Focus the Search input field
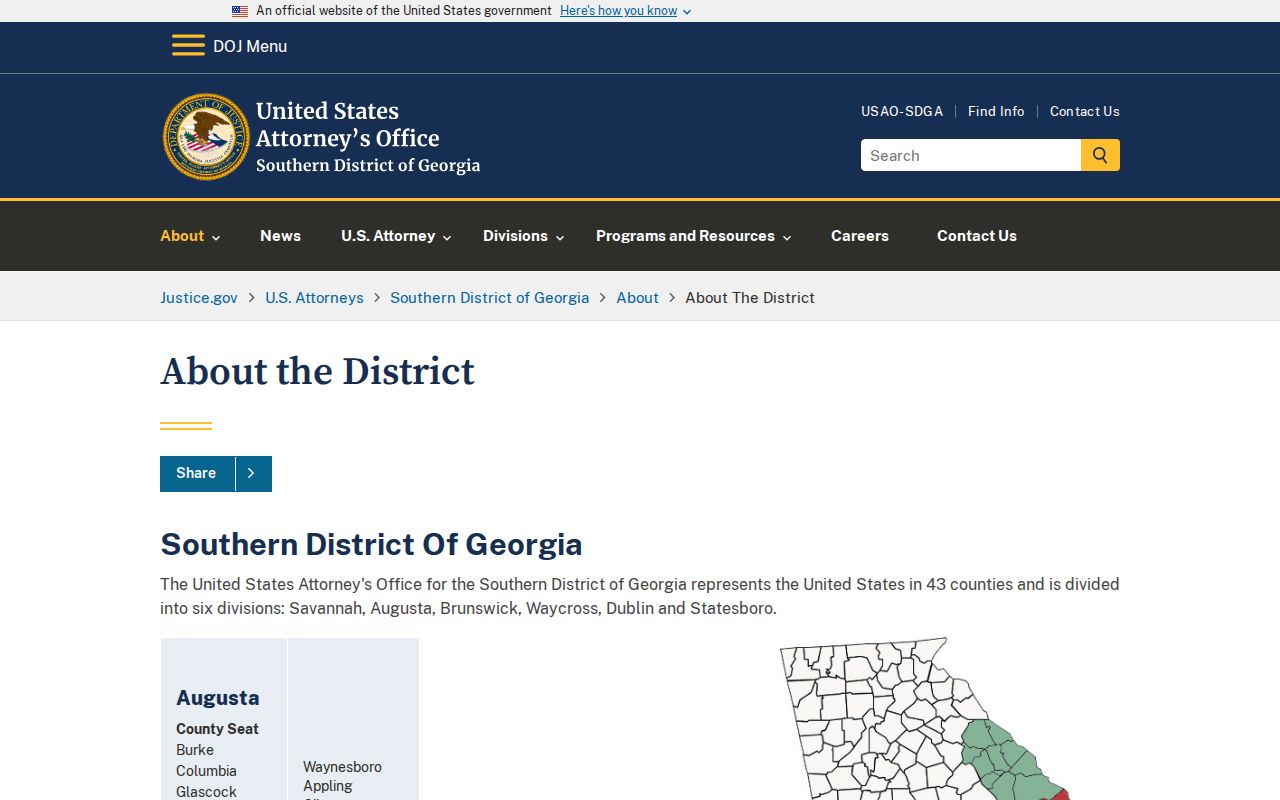Image resolution: width=1280 pixels, height=800 pixels. 971,155
